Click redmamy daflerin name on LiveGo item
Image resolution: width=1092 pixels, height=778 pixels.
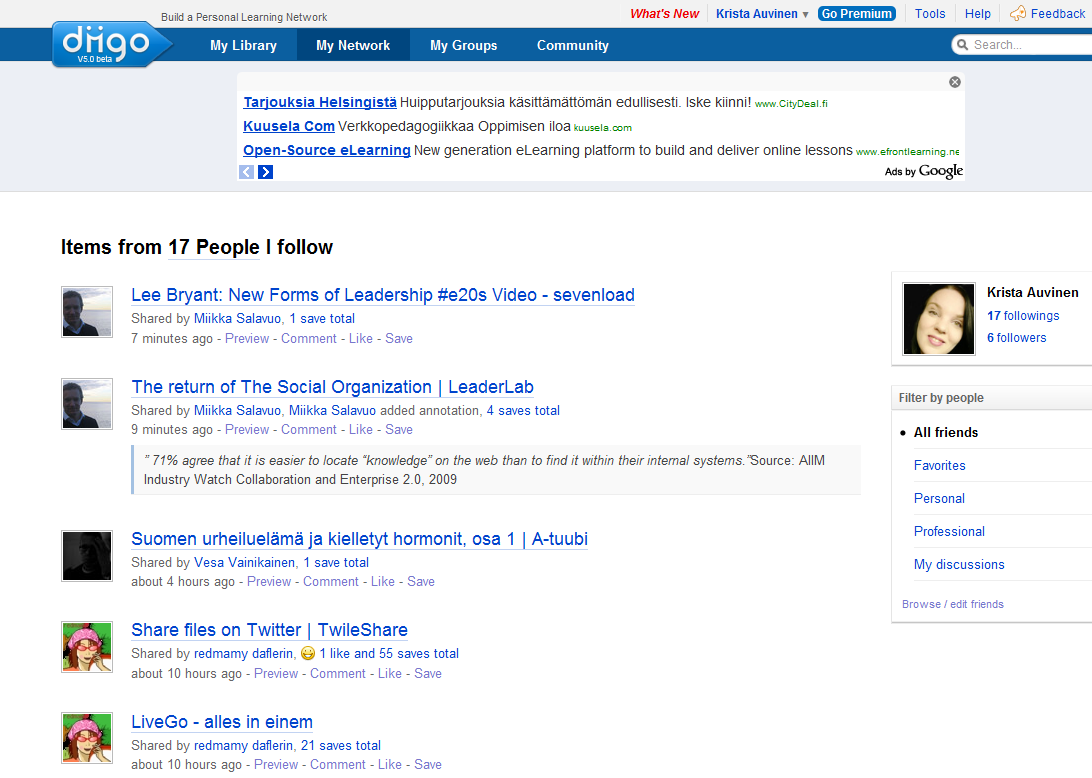point(243,746)
